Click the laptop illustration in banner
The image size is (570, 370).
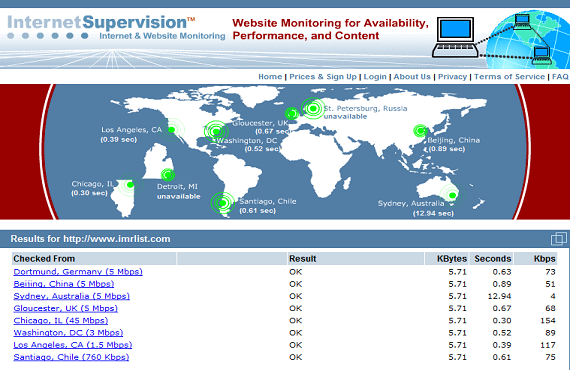[455, 37]
